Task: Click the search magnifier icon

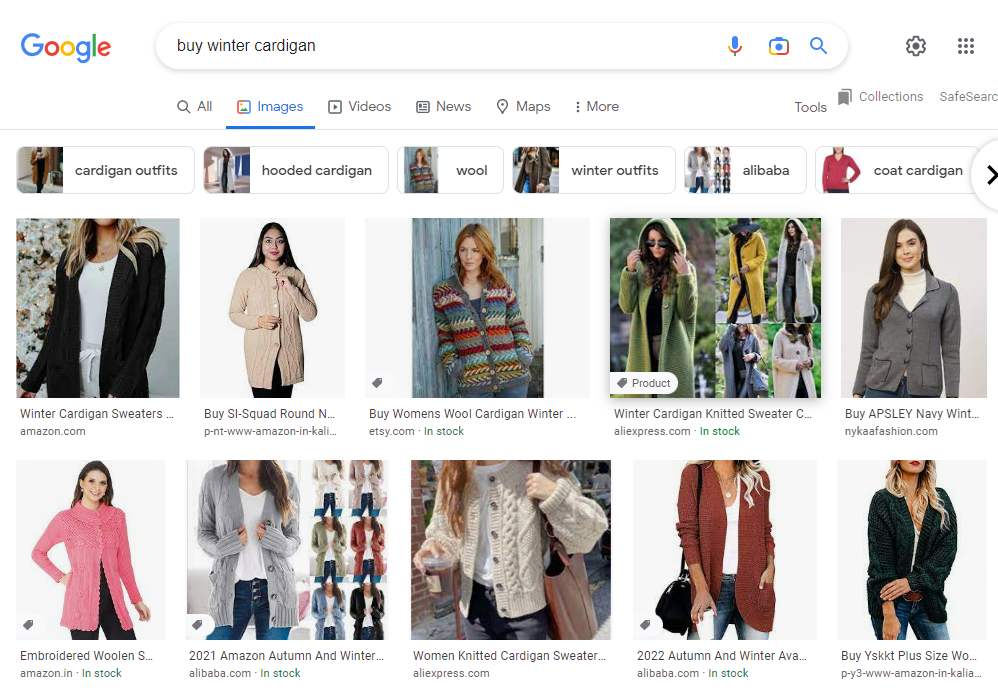Action: 818,45
